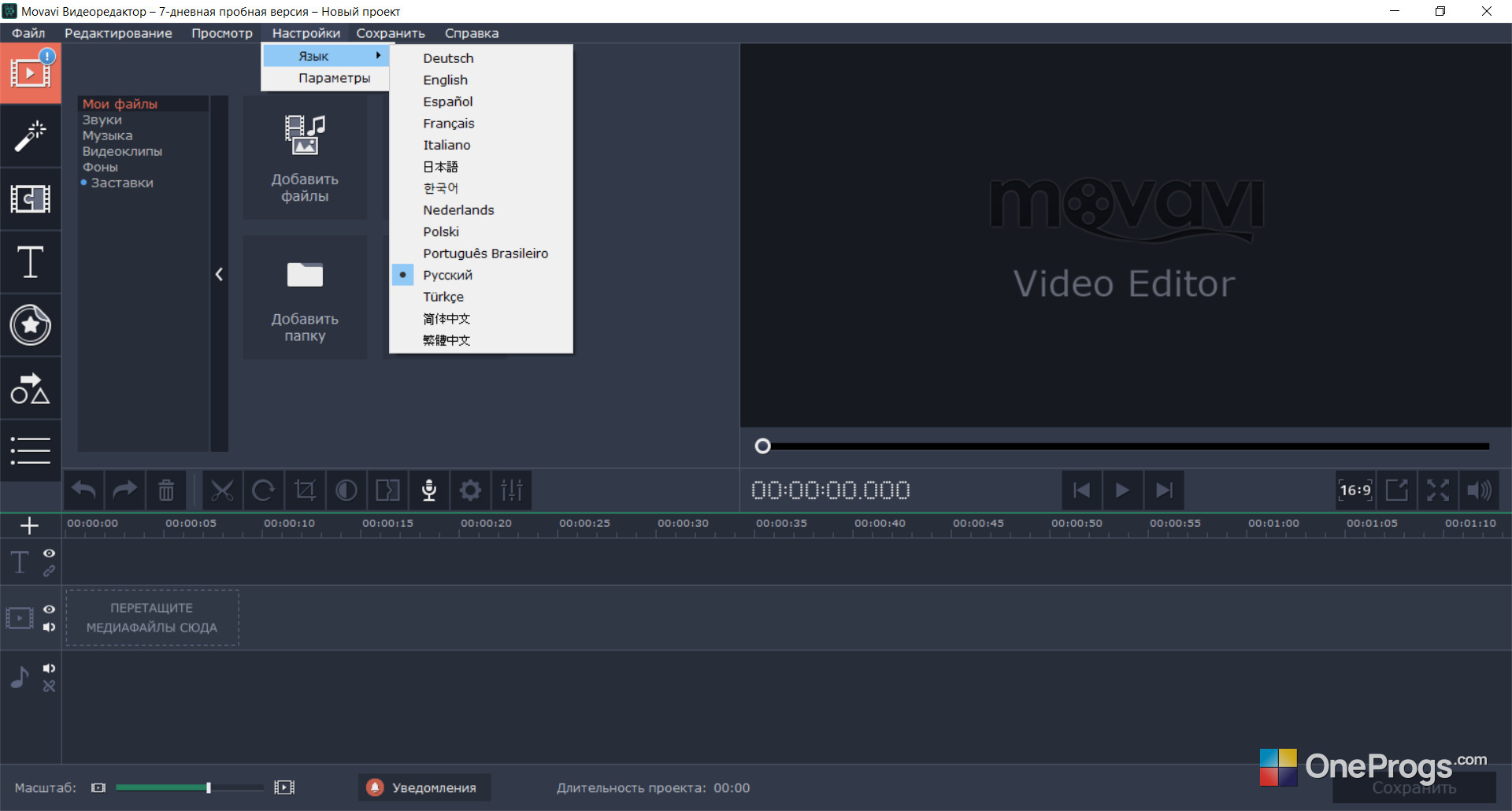Open the Stickers star tab
The image size is (1512, 811).
tap(31, 325)
